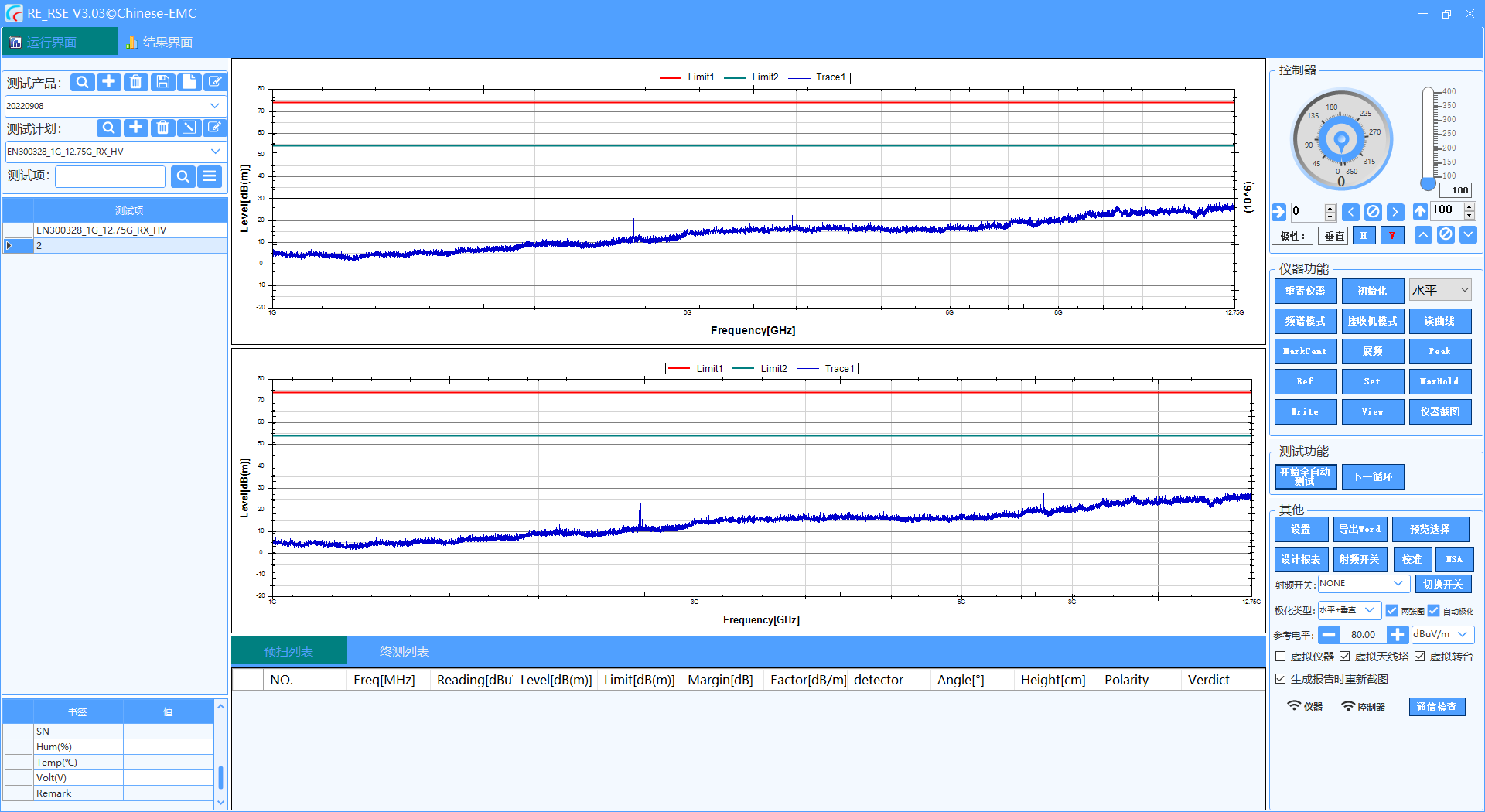Set vertical polarity with the red V button
The width and height of the screenshot is (1485, 812).
[x=1392, y=236]
